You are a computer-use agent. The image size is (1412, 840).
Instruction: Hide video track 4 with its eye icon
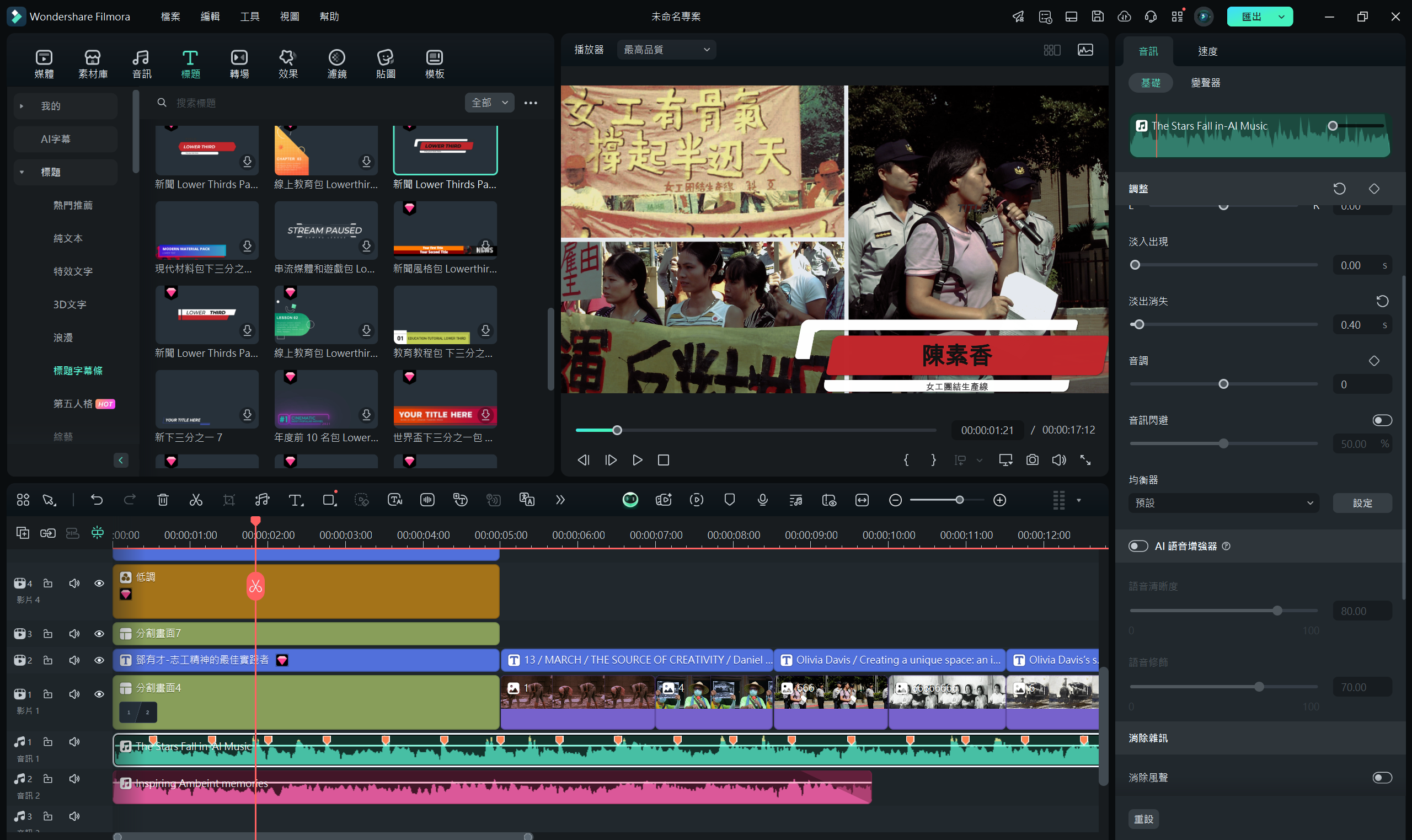click(x=99, y=583)
